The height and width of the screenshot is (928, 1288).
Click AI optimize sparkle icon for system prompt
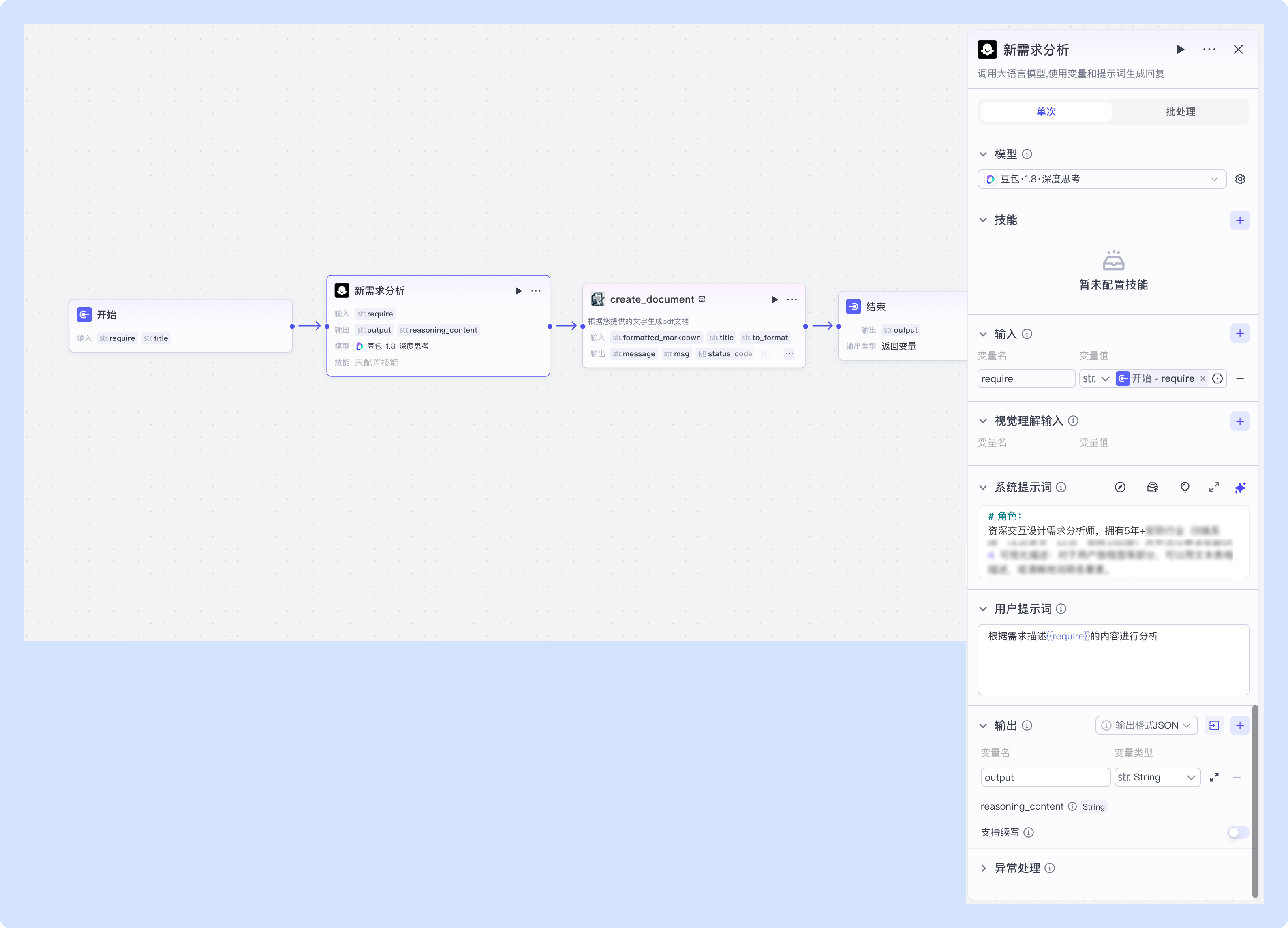pos(1240,487)
